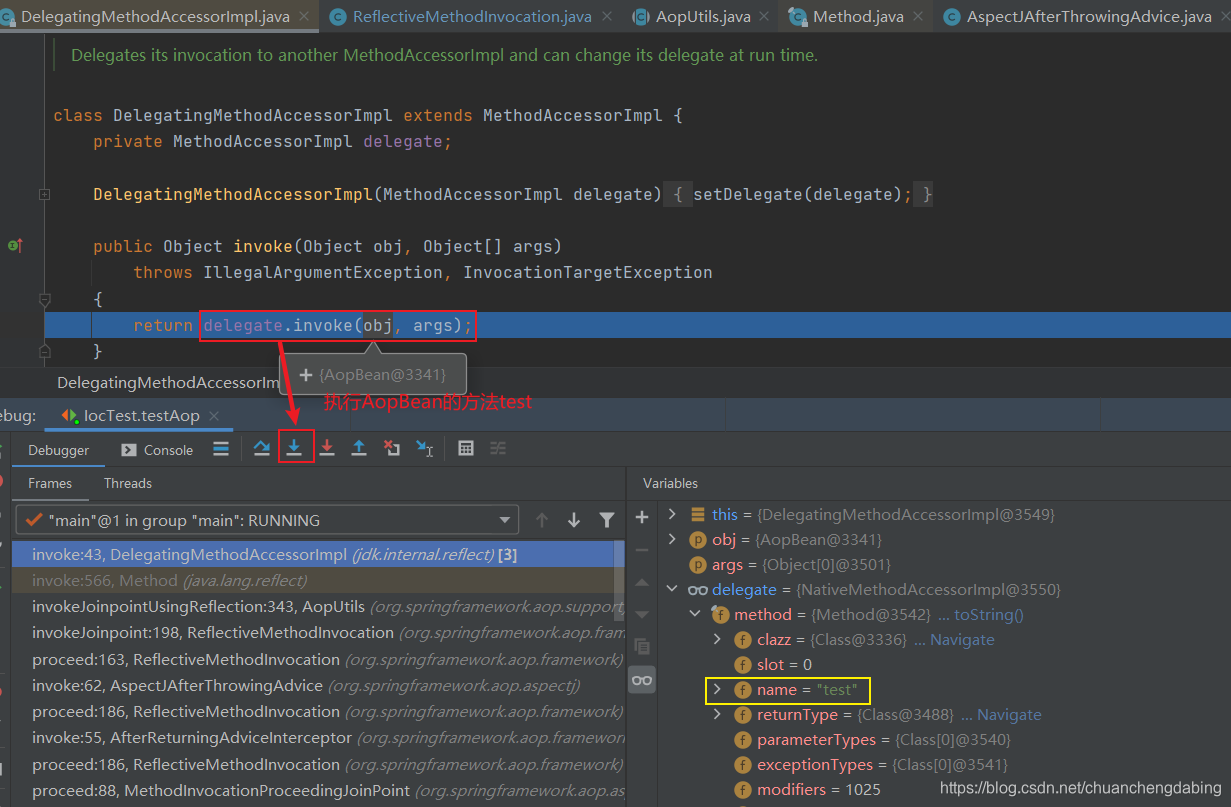The width and height of the screenshot is (1231, 807).
Task: Select previous frame with up arrow
Action: coord(542,520)
